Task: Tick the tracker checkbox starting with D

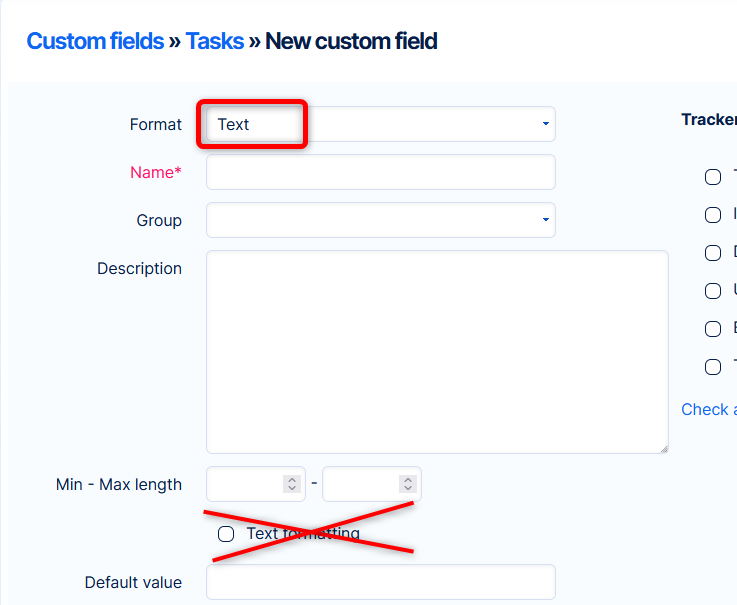Action: point(713,253)
